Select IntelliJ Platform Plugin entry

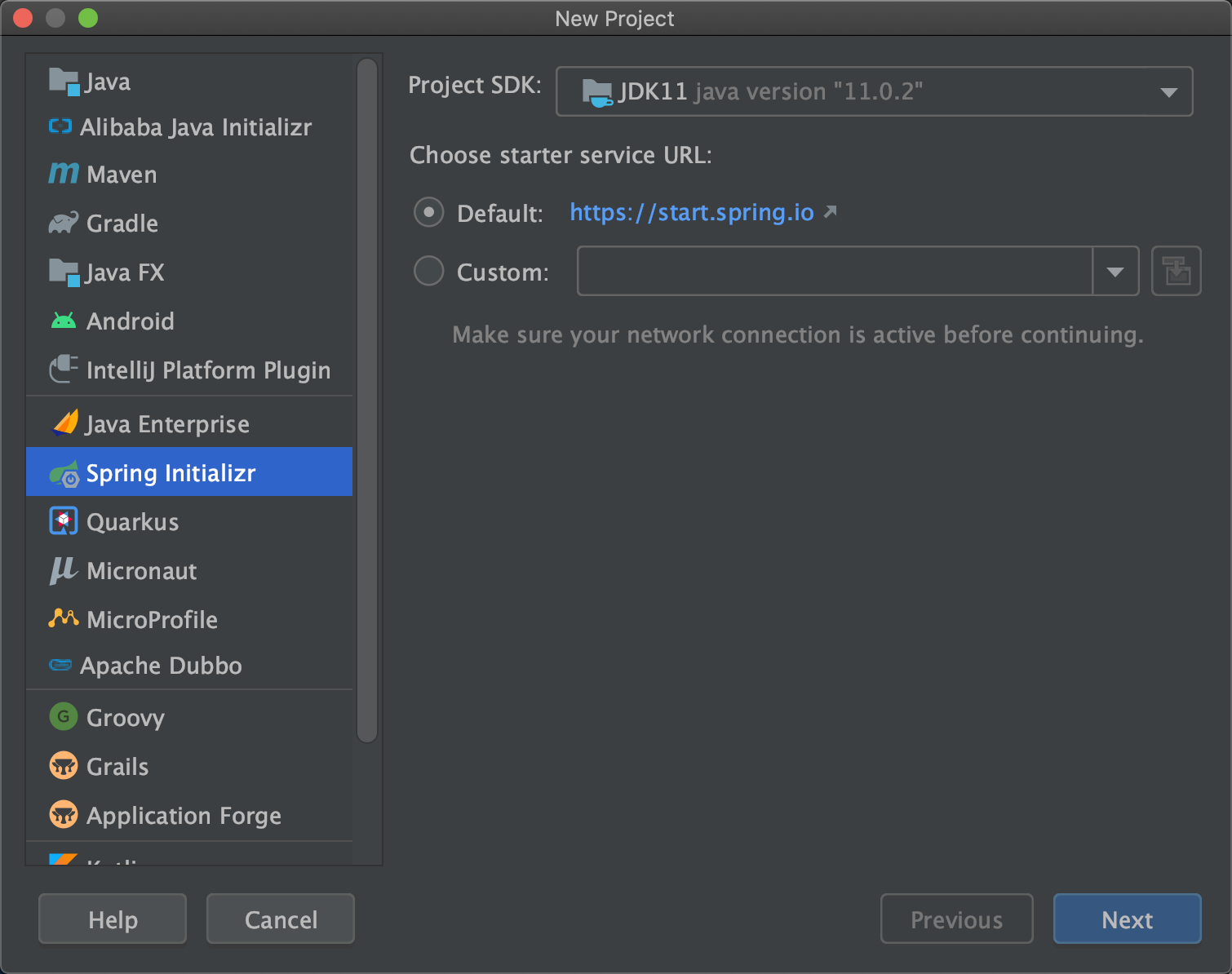[x=189, y=370]
